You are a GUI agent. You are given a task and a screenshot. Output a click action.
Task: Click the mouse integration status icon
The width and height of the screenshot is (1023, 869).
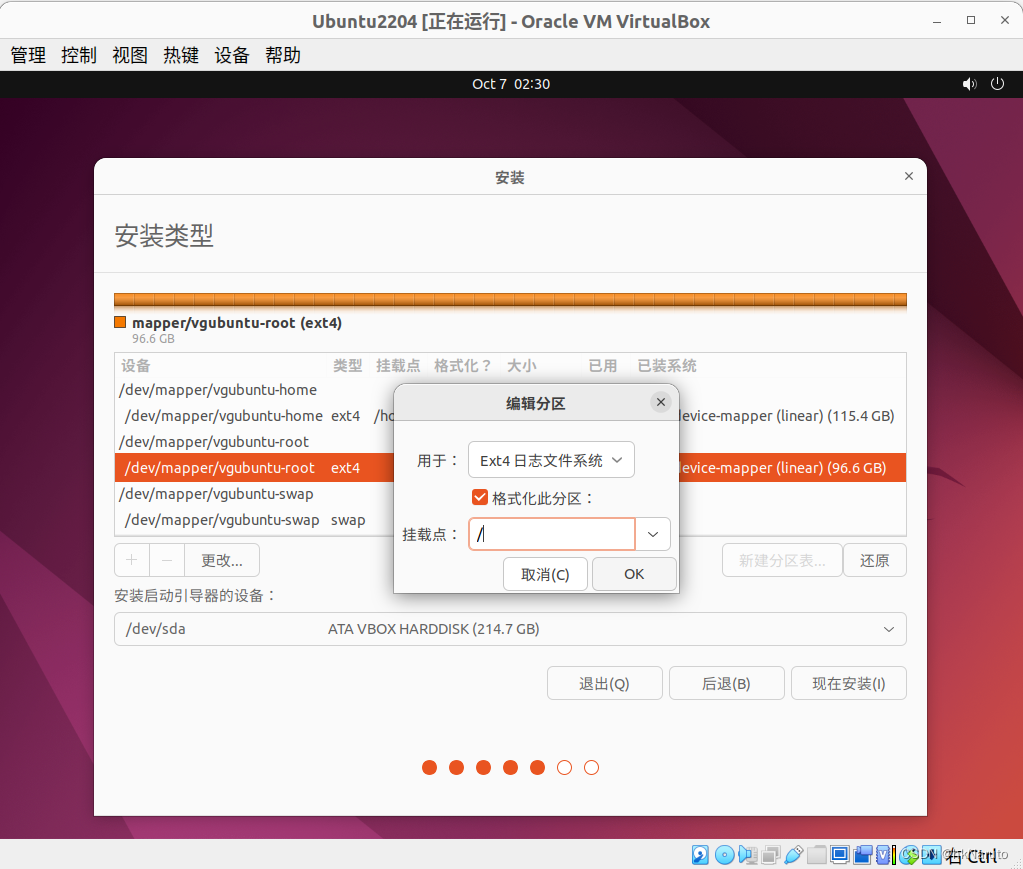[x=909, y=855]
